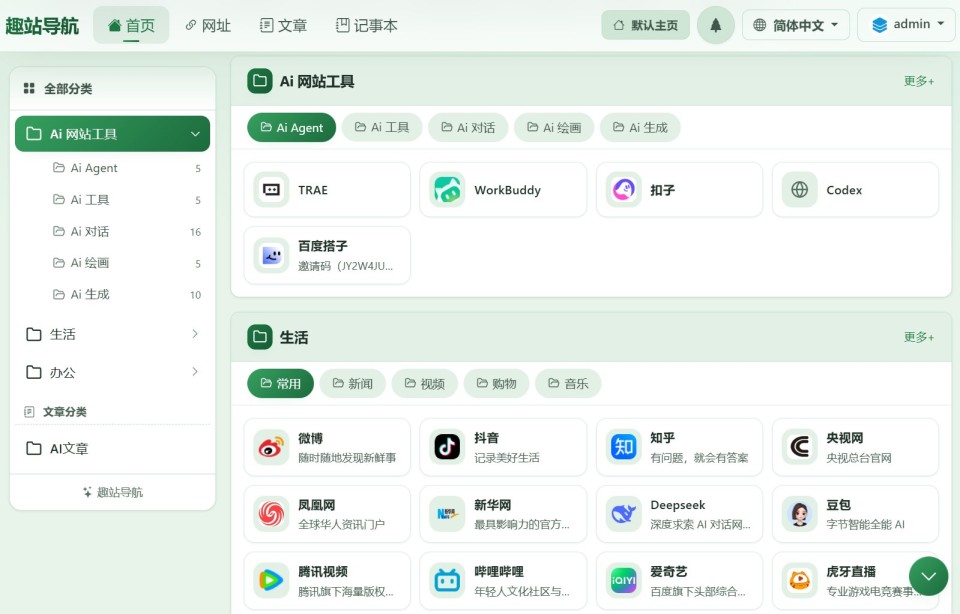Screen dimensions: 960x614
Task: Click the text 有问题，就会有答案
Action: 699,457
